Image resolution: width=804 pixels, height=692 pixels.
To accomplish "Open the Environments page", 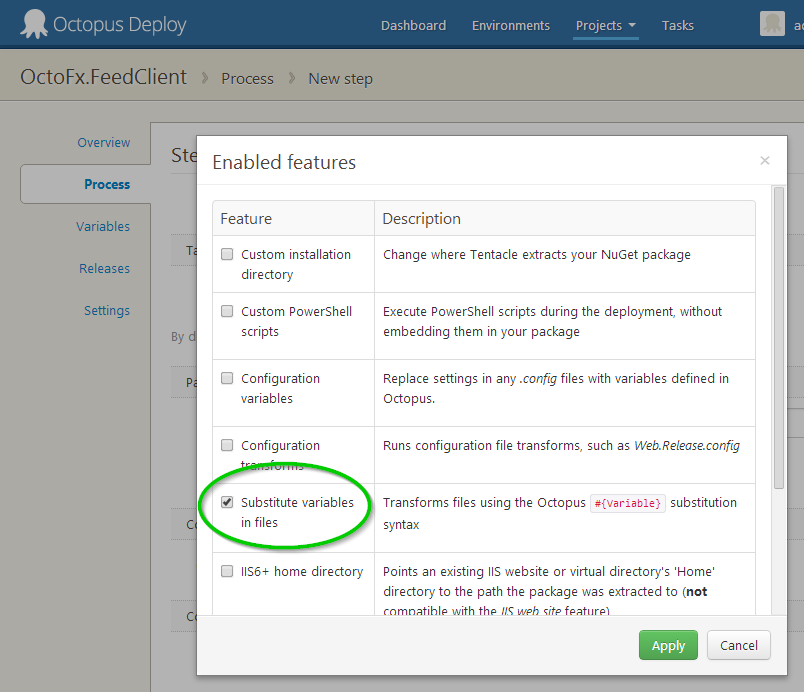I will click(x=510, y=25).
